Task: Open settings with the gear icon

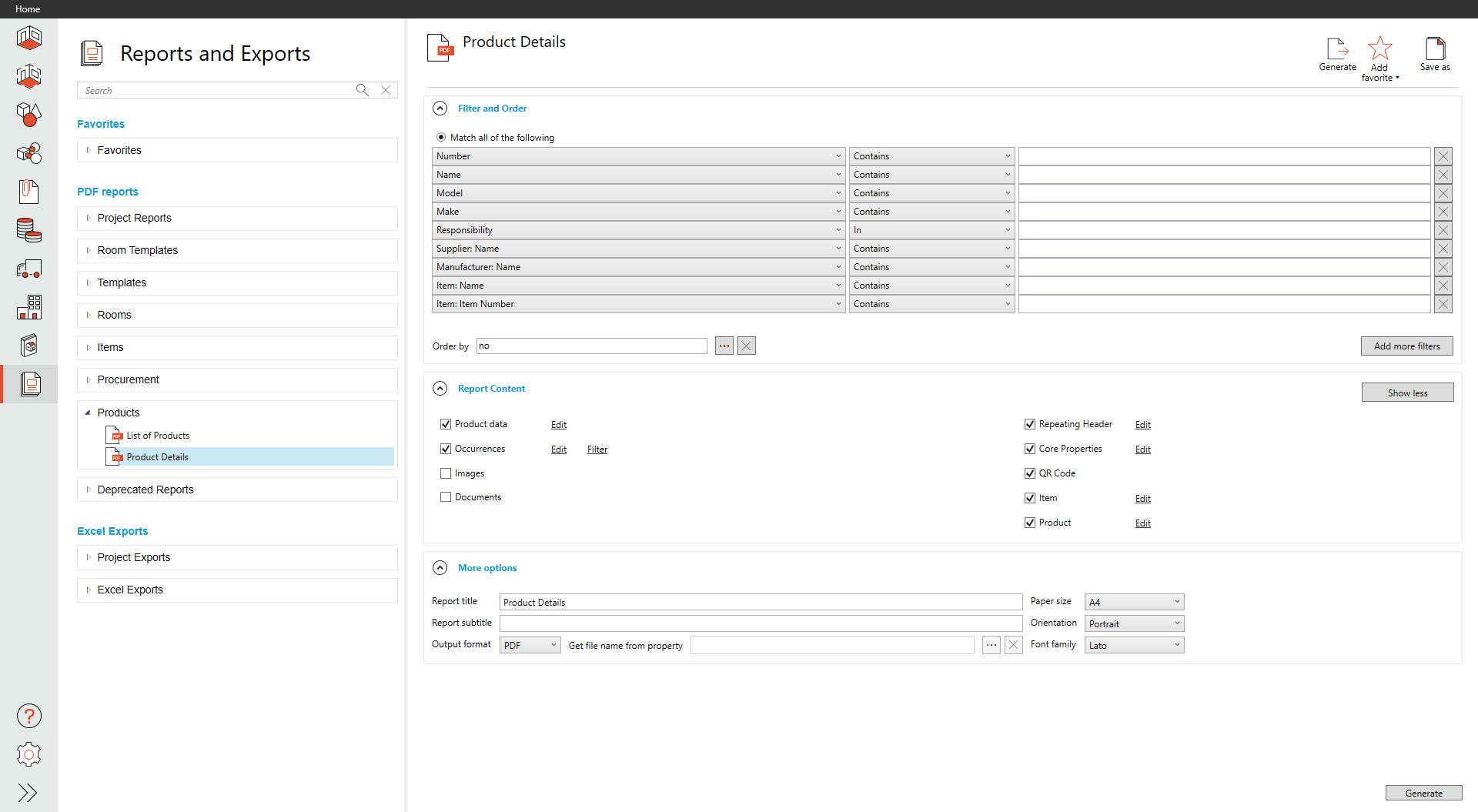Action: (x=29, y=754)
